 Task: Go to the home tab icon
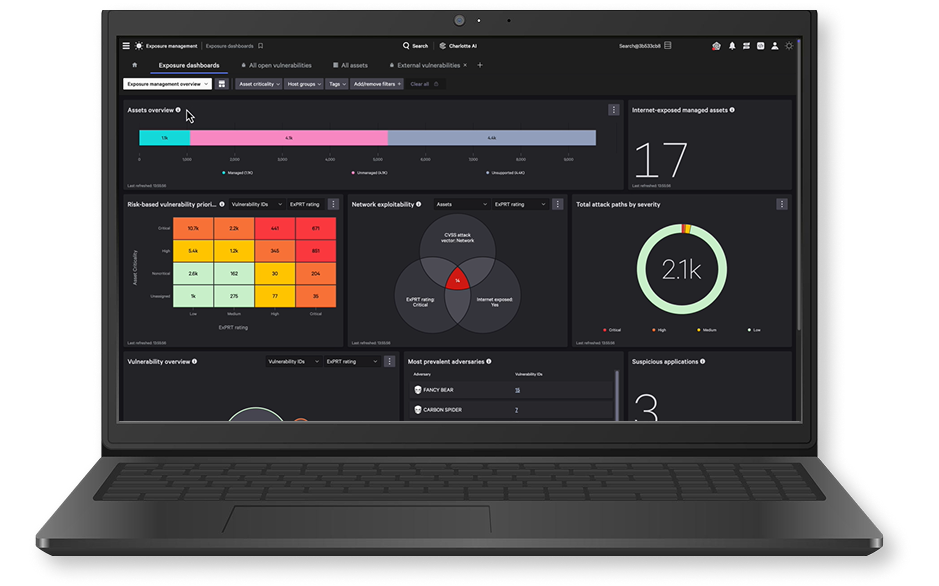tap(135, 65)
